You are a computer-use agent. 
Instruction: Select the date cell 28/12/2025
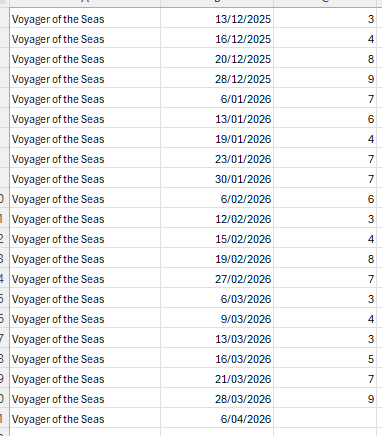coord(217,78)
